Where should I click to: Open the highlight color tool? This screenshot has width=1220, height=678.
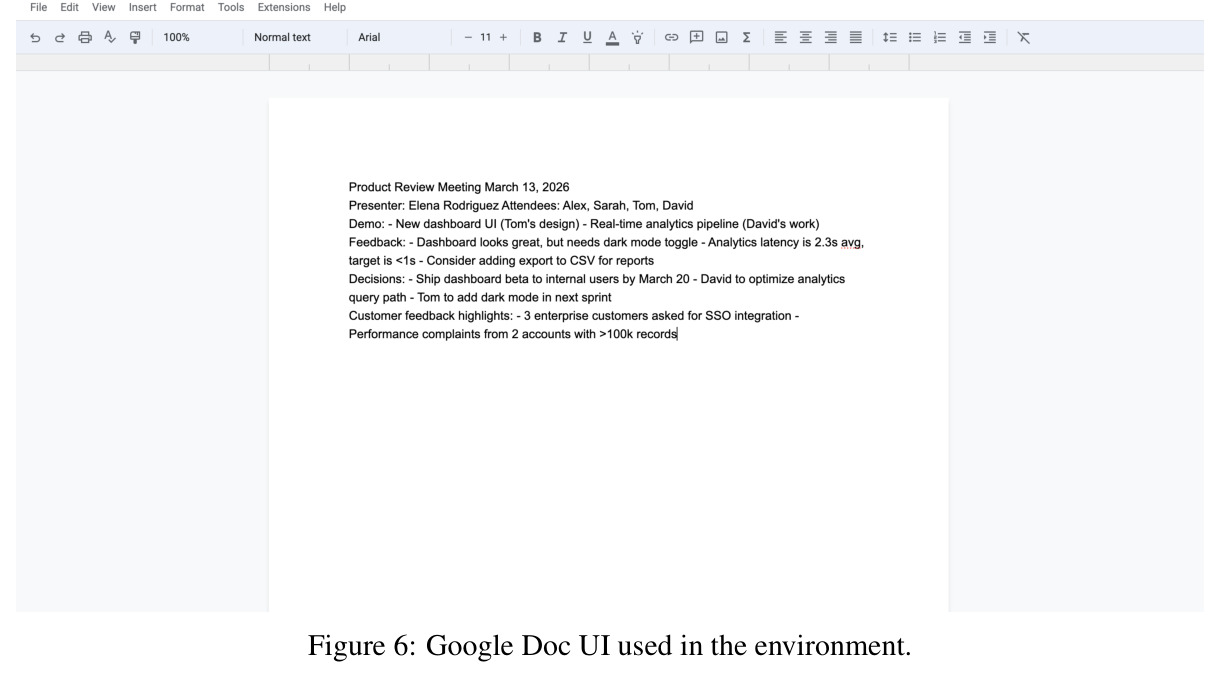point(637,37)
